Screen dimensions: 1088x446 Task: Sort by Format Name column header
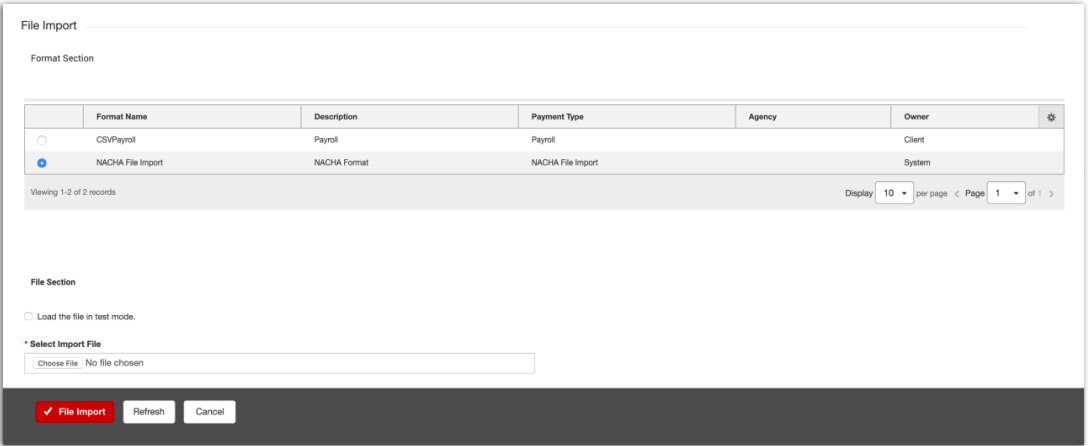[122, 117]
